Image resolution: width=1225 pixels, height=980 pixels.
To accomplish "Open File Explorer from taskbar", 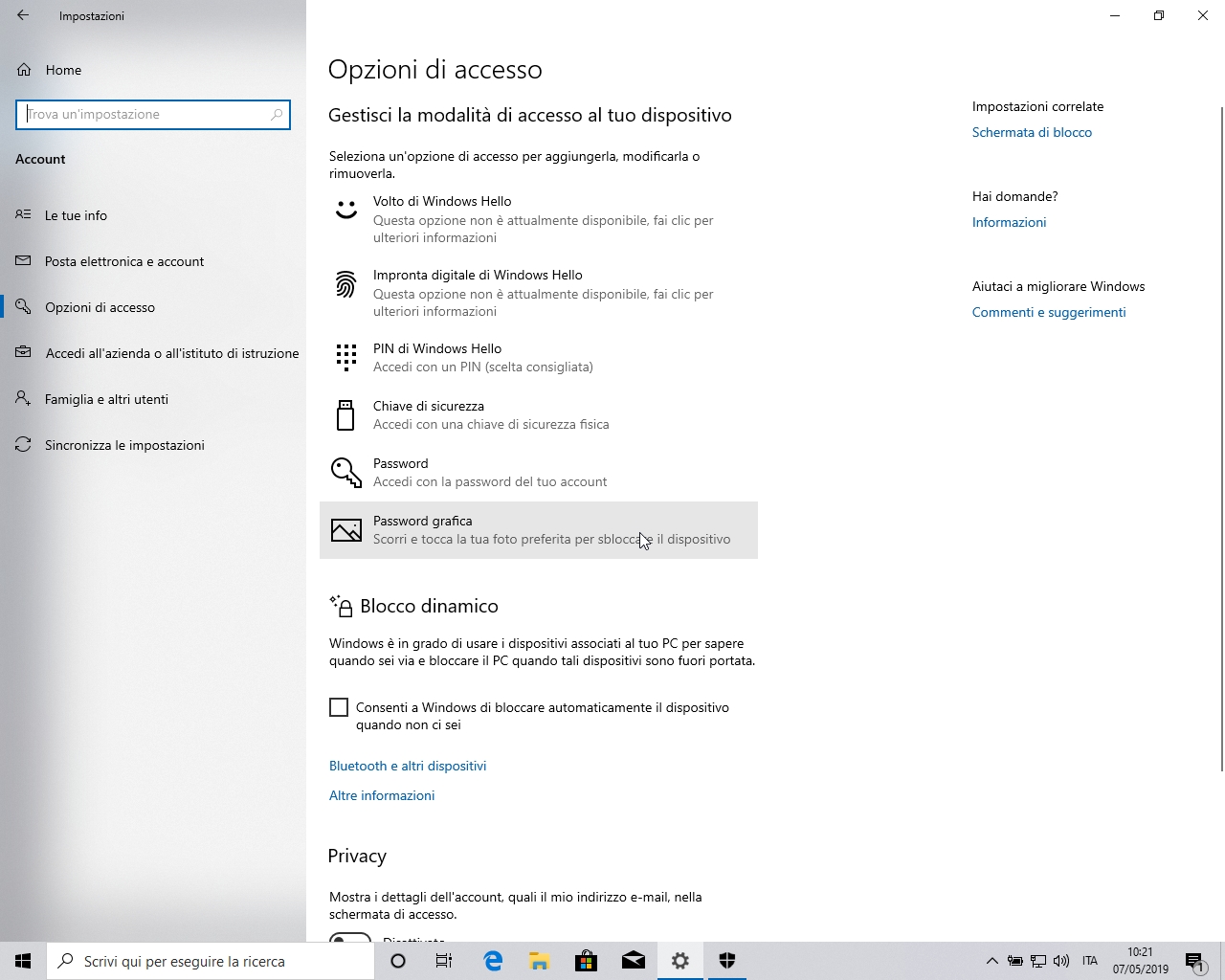I will coord(540,961).
